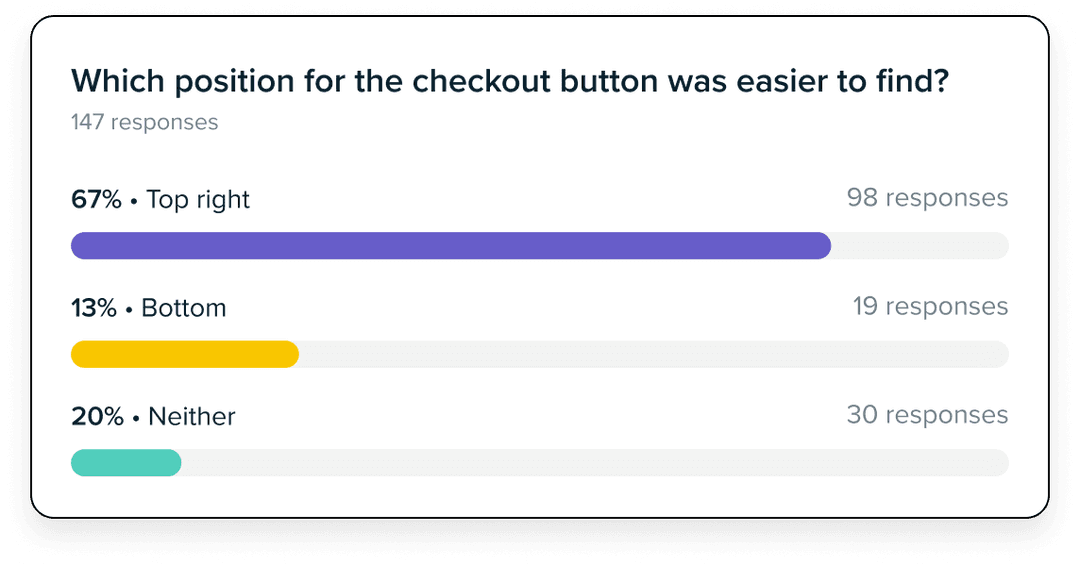Click the grey unfilled Bottom bar track
The width and height of the screenshot is (1080, 565).
(x=654, y=354)
